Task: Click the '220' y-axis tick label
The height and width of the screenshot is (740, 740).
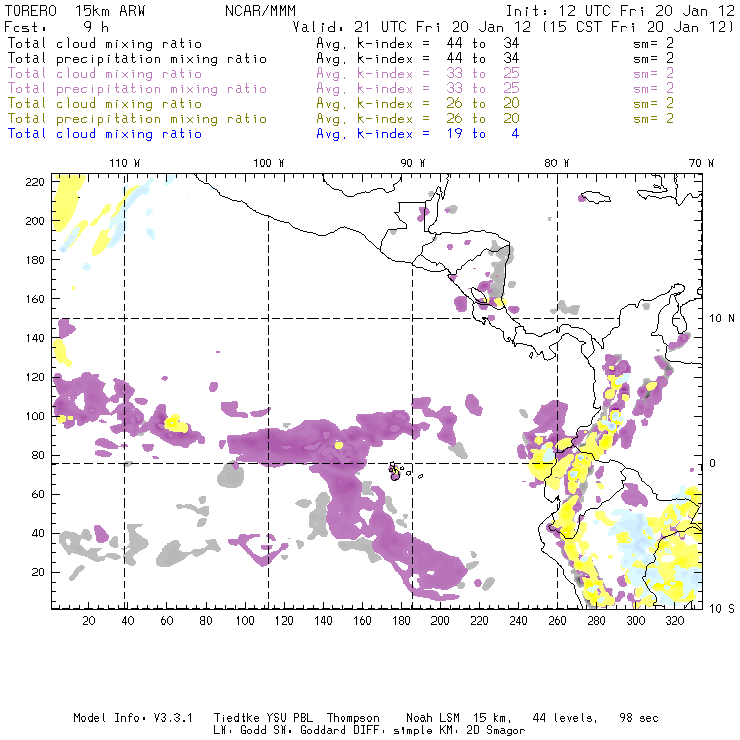Action: pos(35,182)
